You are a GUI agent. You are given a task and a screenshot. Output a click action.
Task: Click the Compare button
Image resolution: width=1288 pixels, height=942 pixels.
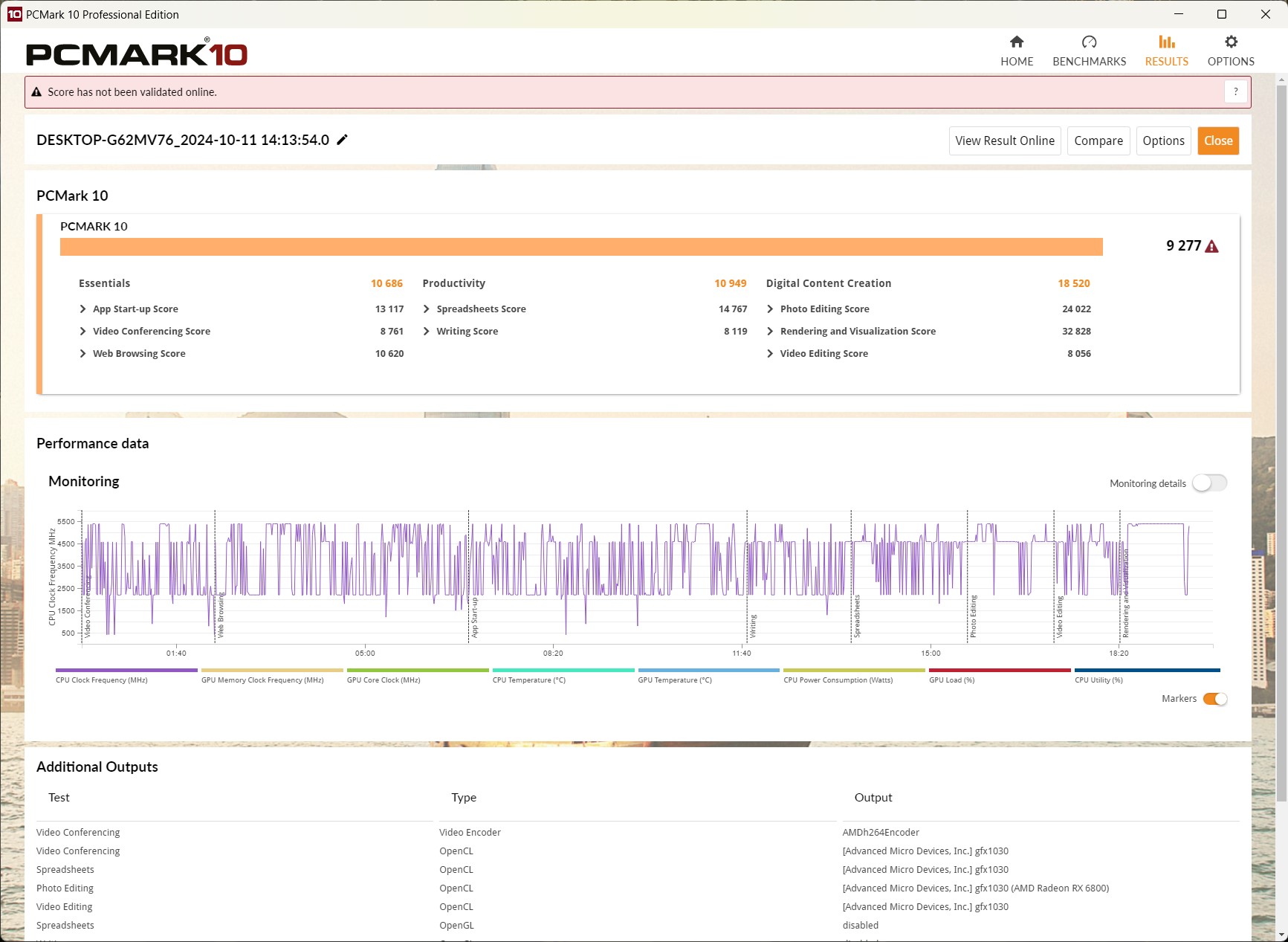point(1098,141)
